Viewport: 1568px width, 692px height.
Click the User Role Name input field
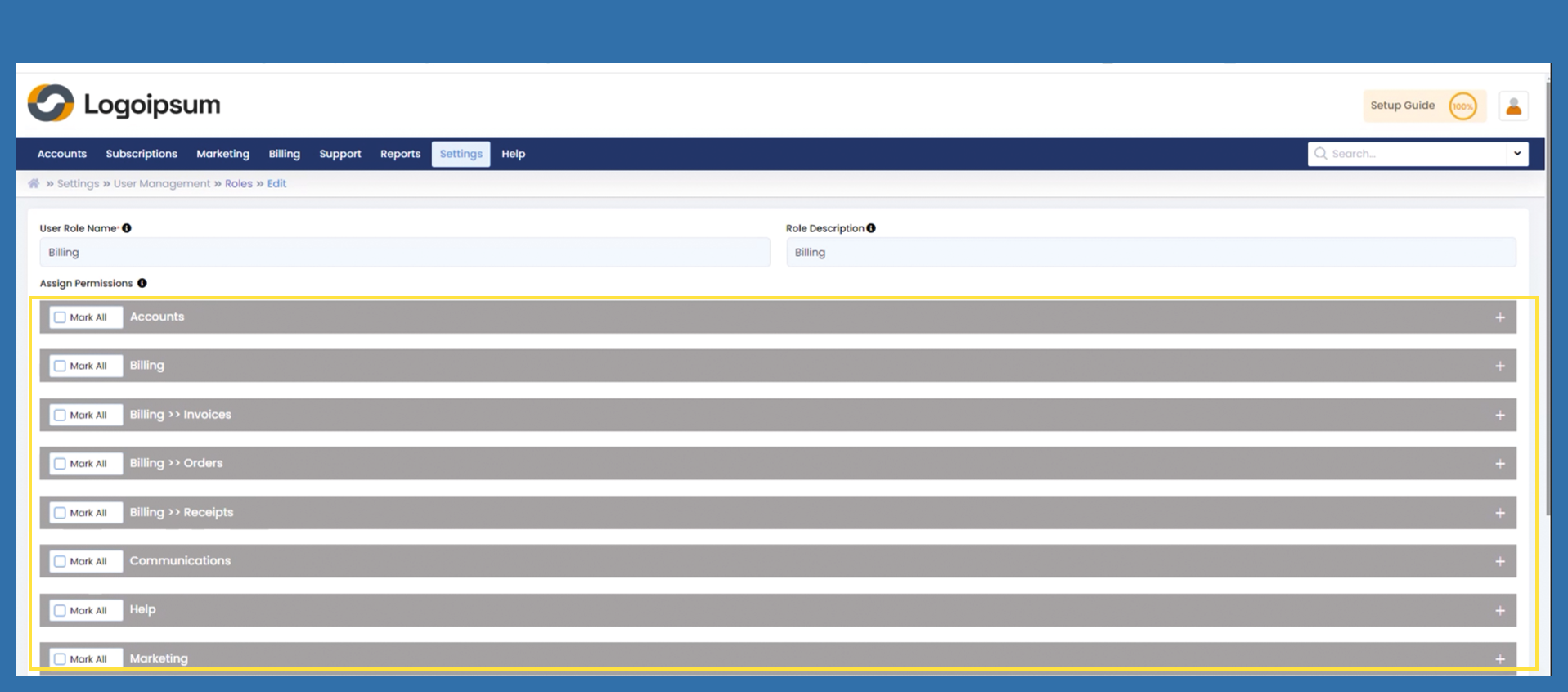tap(404, 253)
